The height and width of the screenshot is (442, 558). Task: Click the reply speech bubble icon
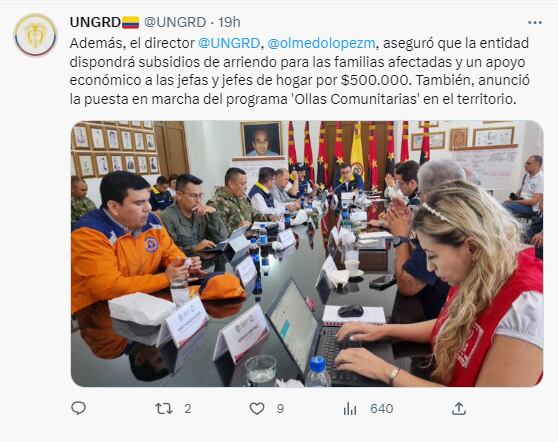tap(78, 408)
